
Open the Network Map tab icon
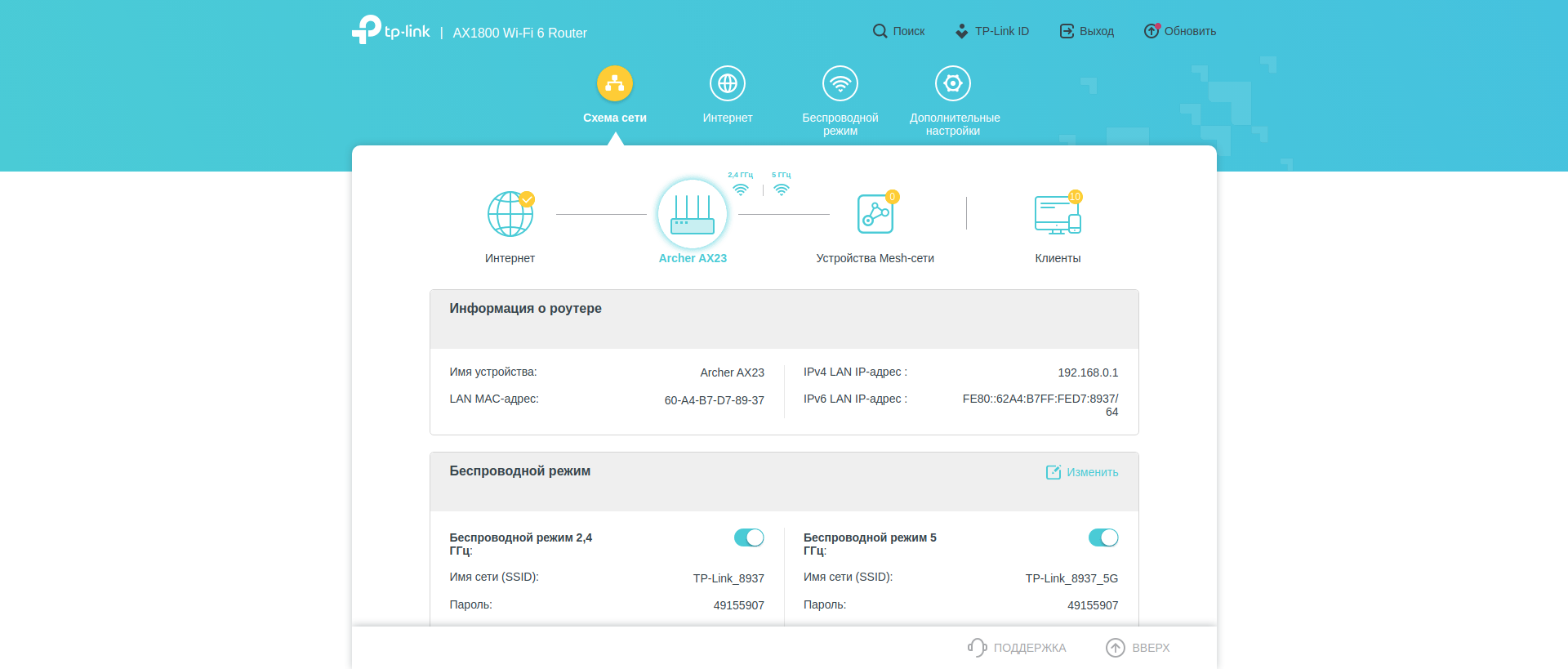tap(615, 83)
